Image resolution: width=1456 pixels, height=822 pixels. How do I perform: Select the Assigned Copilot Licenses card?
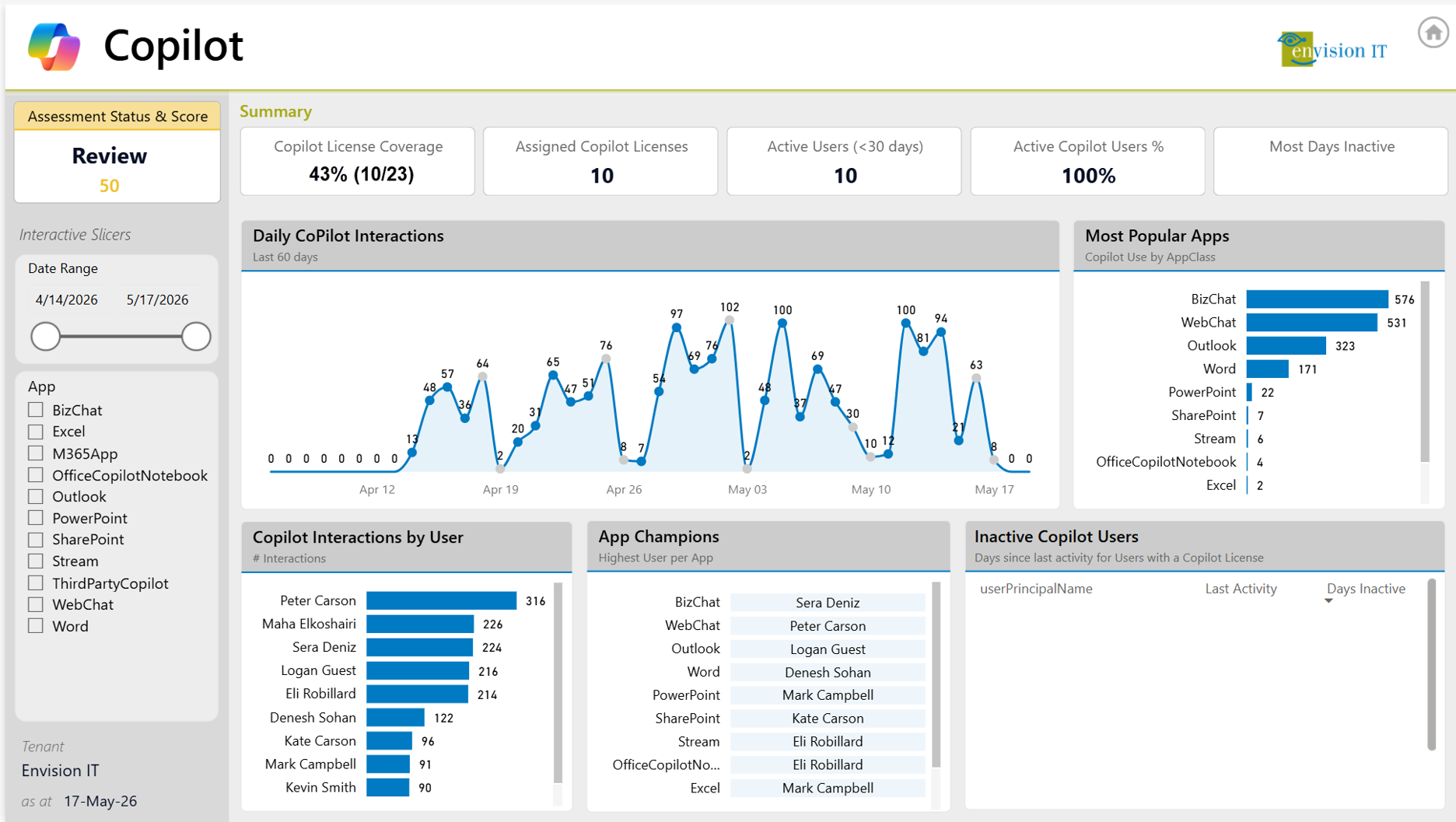(601, 161)
